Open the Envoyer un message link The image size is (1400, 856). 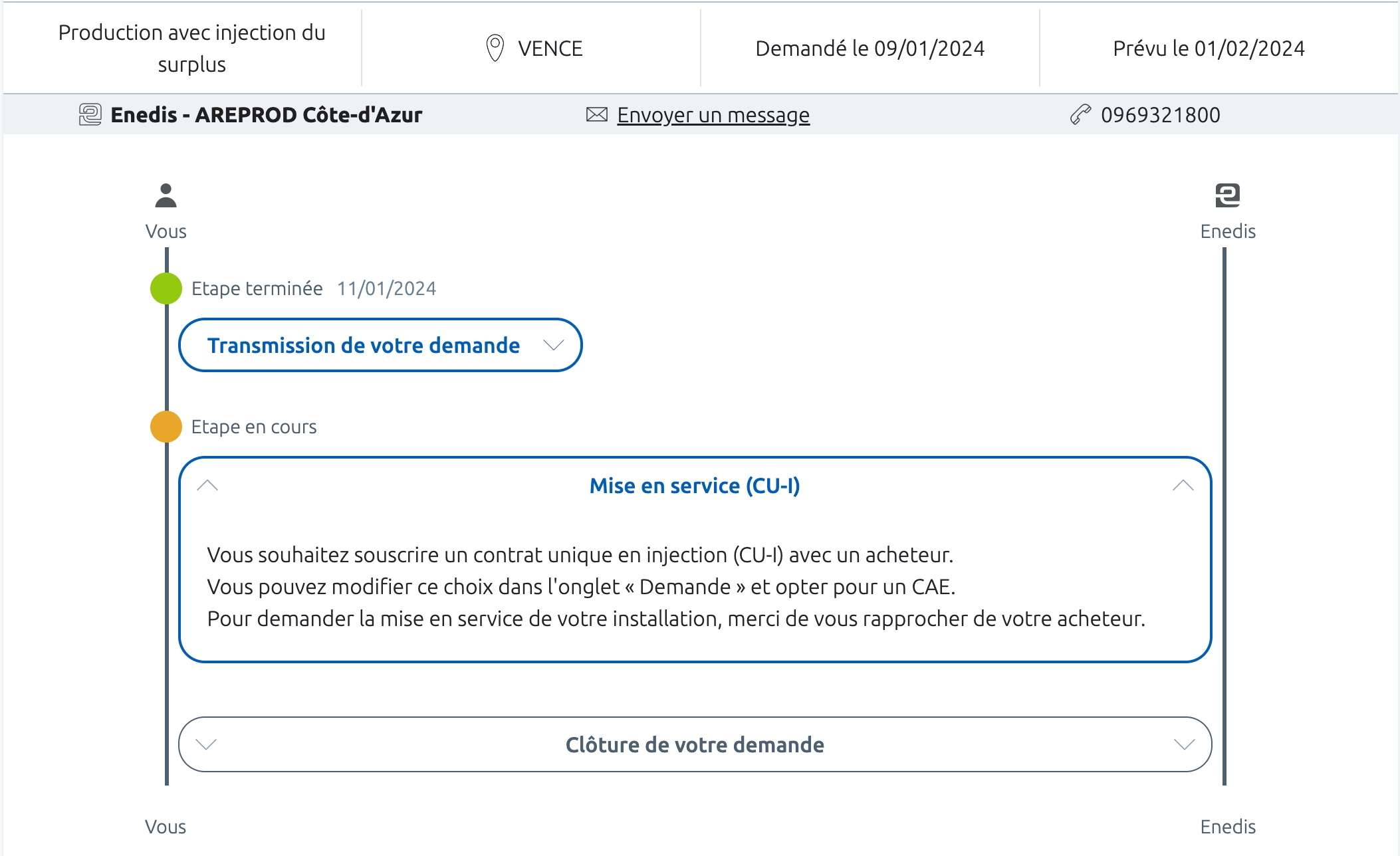pos(713,115)
